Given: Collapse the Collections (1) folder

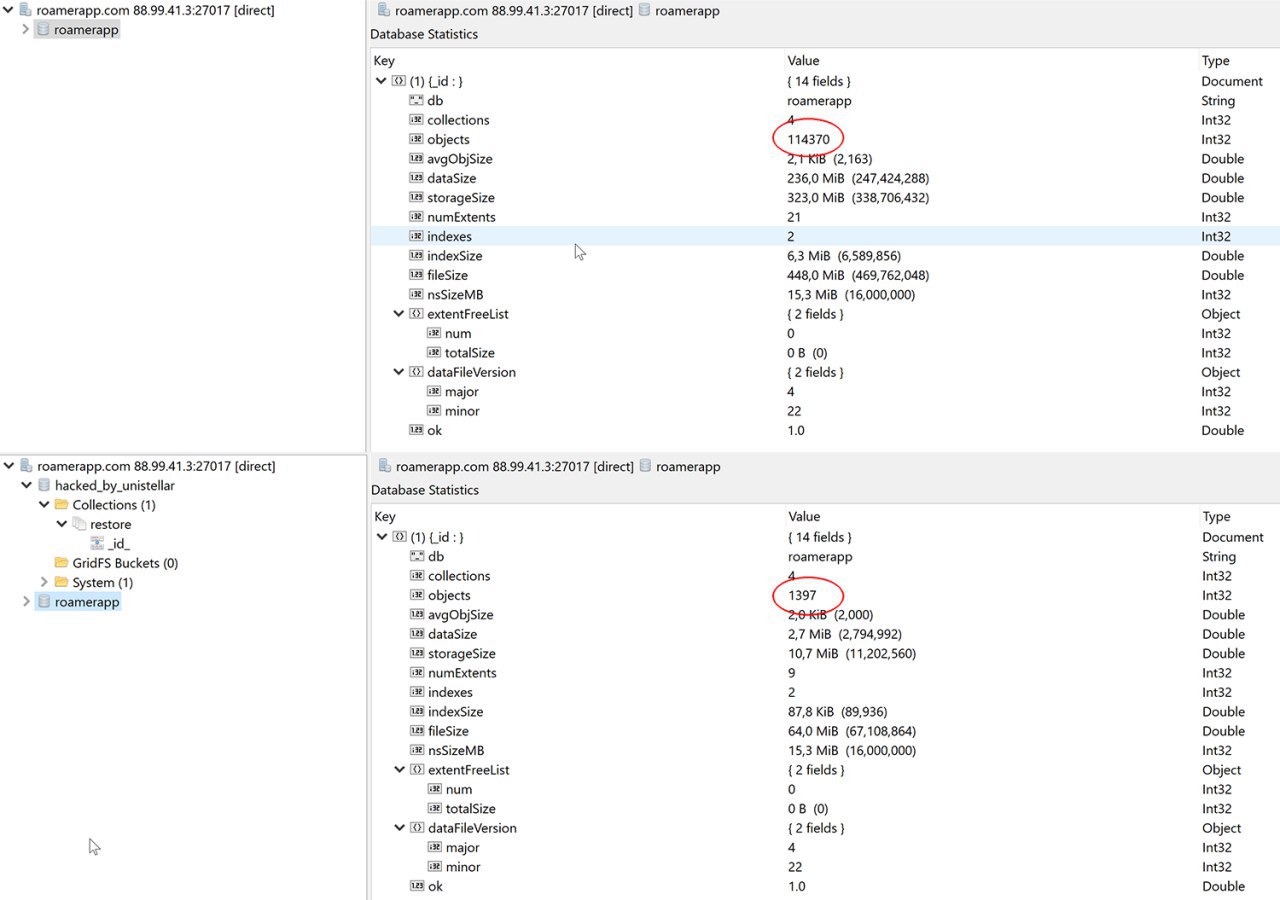Looking at the screenshot, I should pyautogui.click(x=44, y=505).
